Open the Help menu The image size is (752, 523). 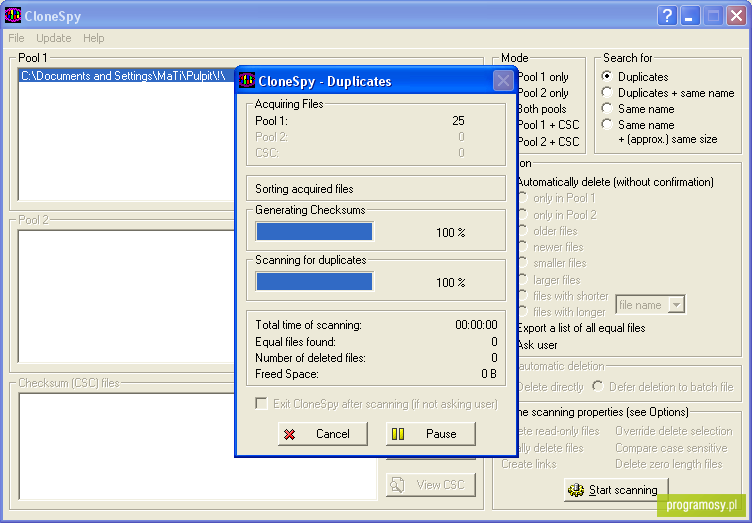pos(94,38)
